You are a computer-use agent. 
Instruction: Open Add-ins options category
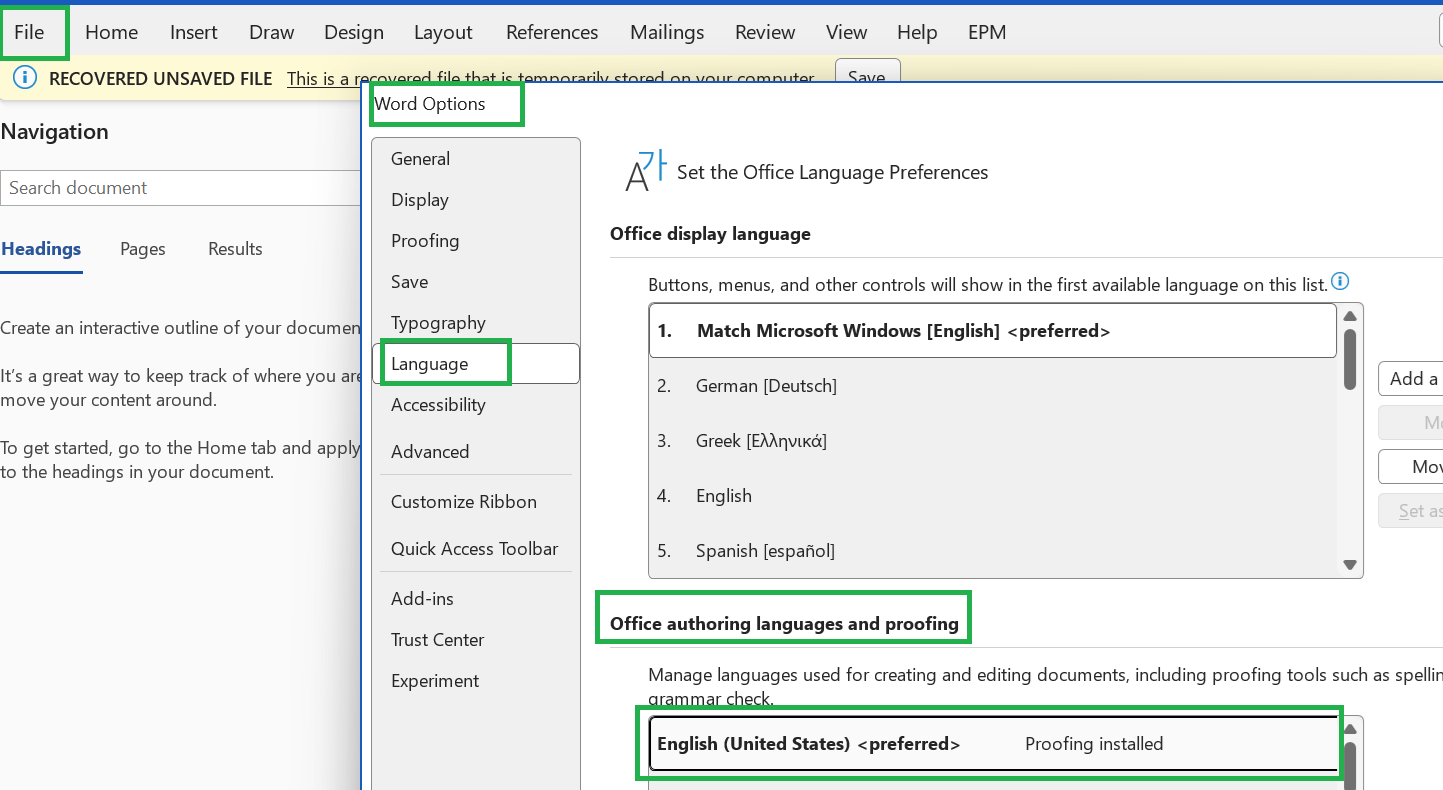(476, 599)
